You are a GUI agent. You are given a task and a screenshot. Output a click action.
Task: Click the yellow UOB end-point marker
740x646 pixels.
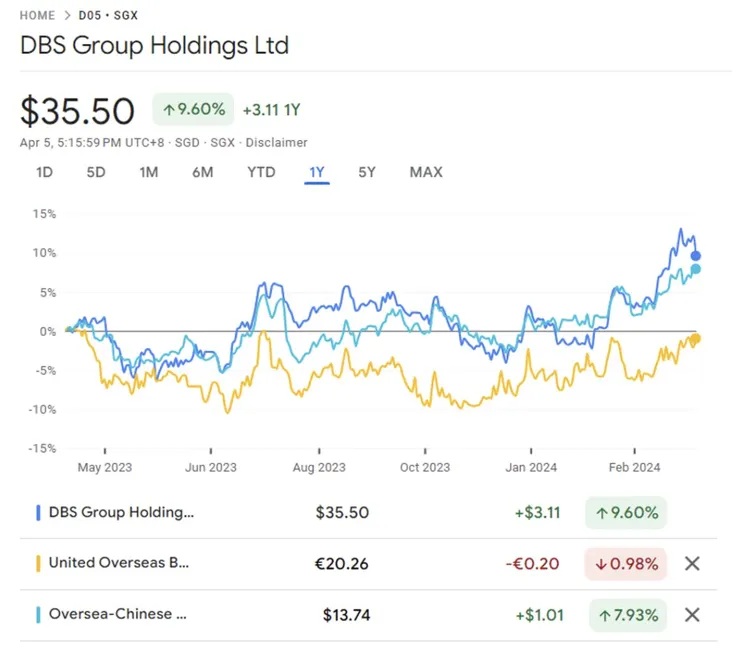pyautogui.click(x=696, y=338)
